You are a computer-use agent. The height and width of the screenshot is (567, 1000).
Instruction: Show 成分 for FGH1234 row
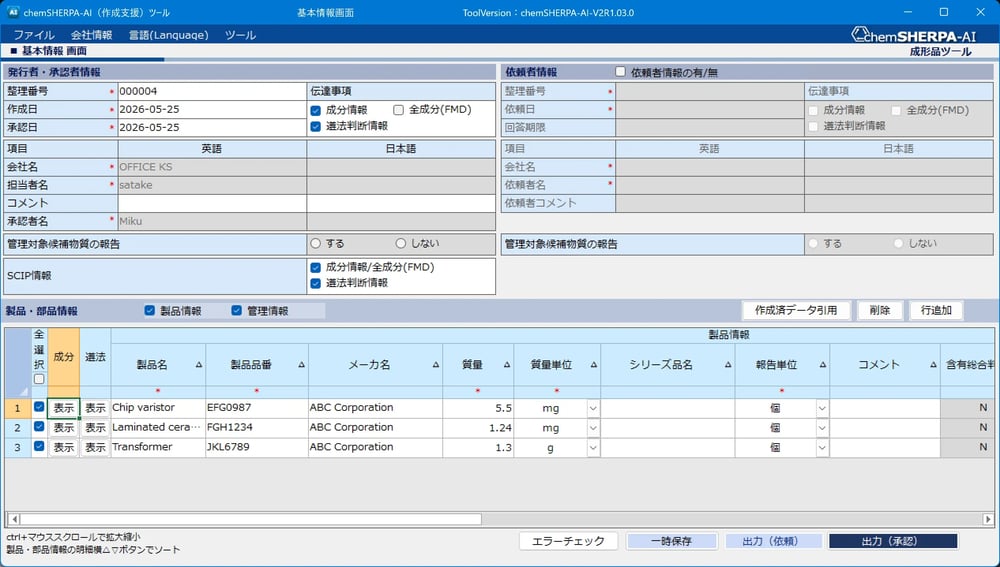click(x=64, y=428)
